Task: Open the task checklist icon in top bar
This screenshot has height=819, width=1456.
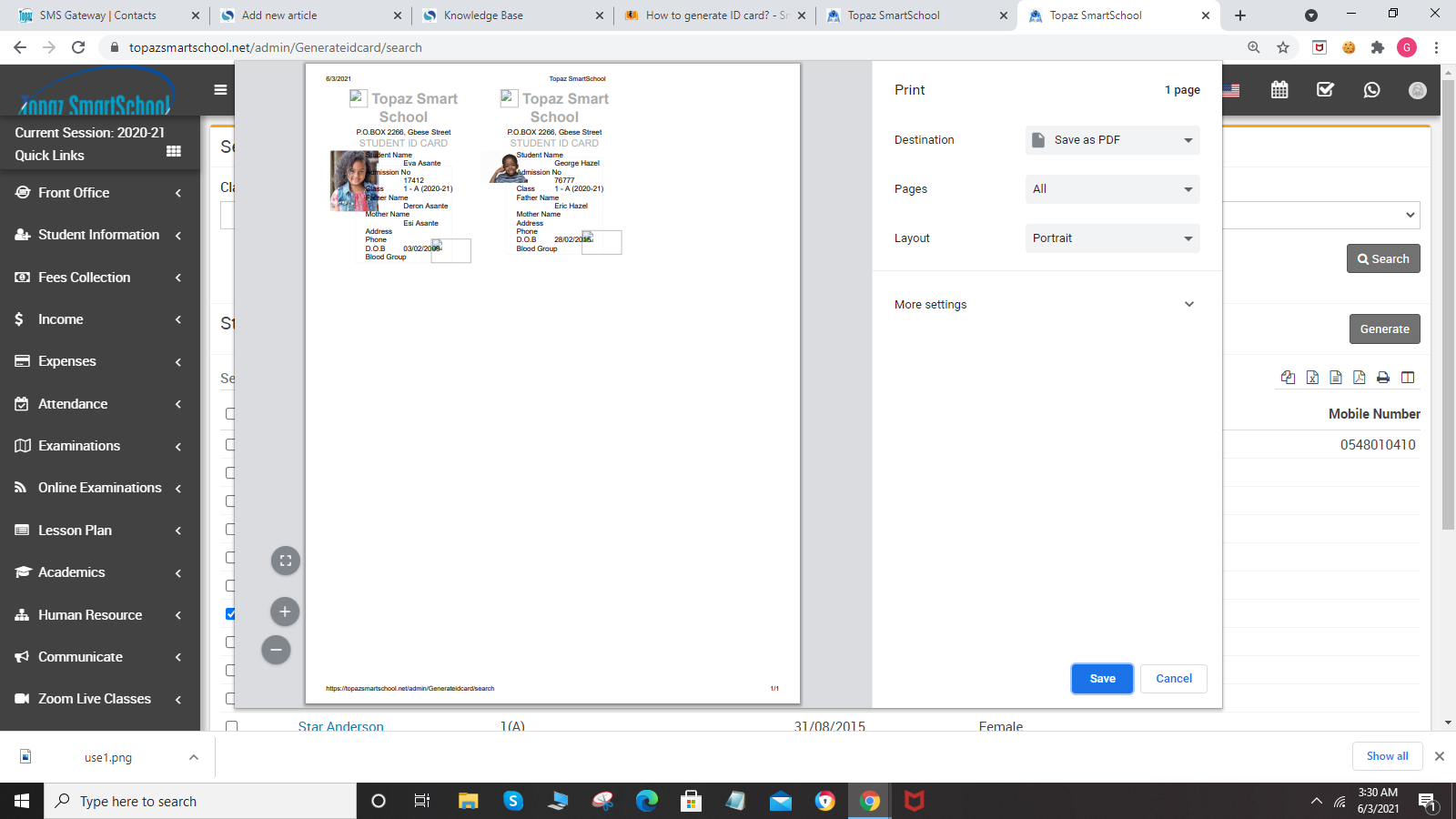Action: pos(1325,89)
